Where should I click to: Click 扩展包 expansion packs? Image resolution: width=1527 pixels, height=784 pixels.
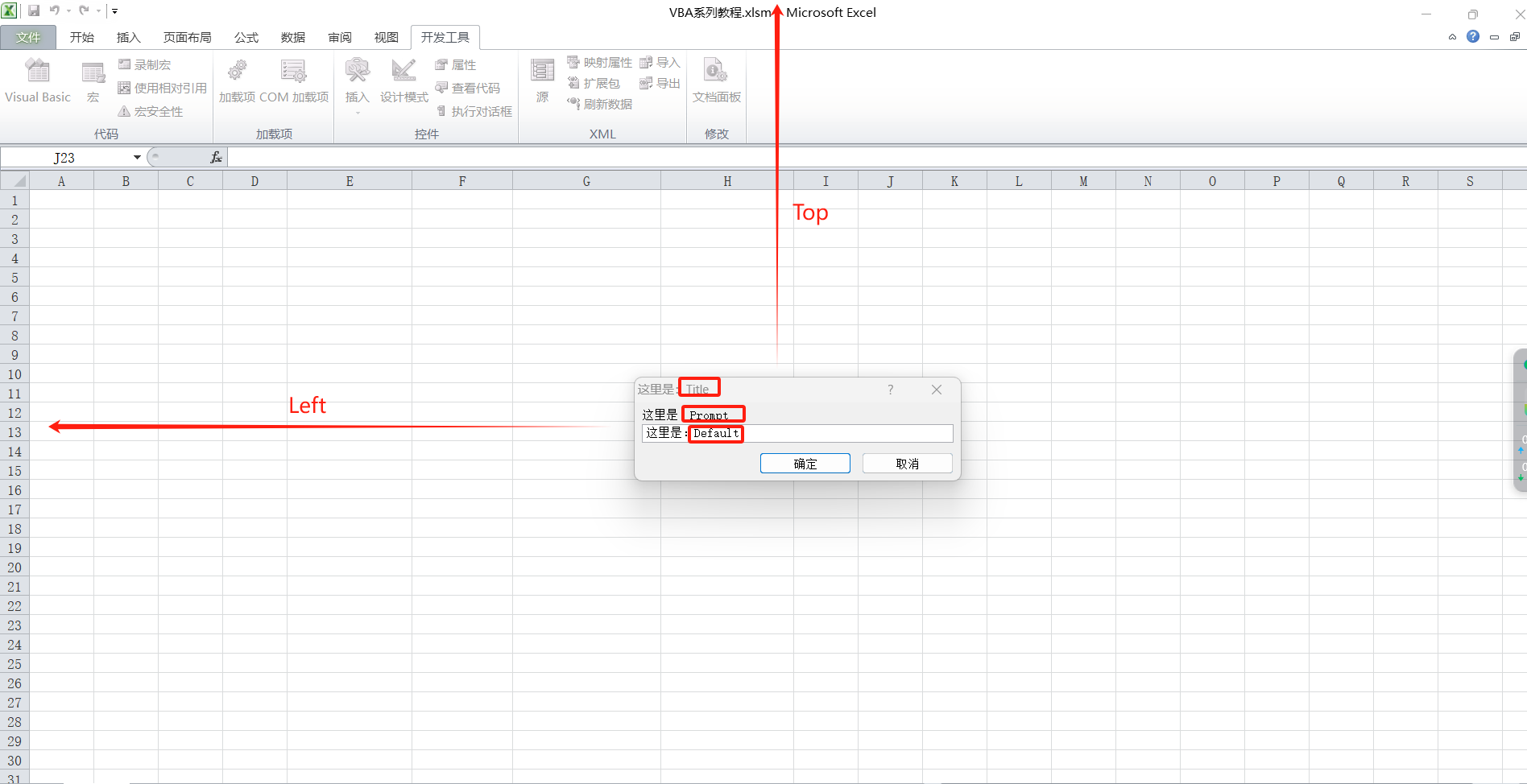(594, 83)
